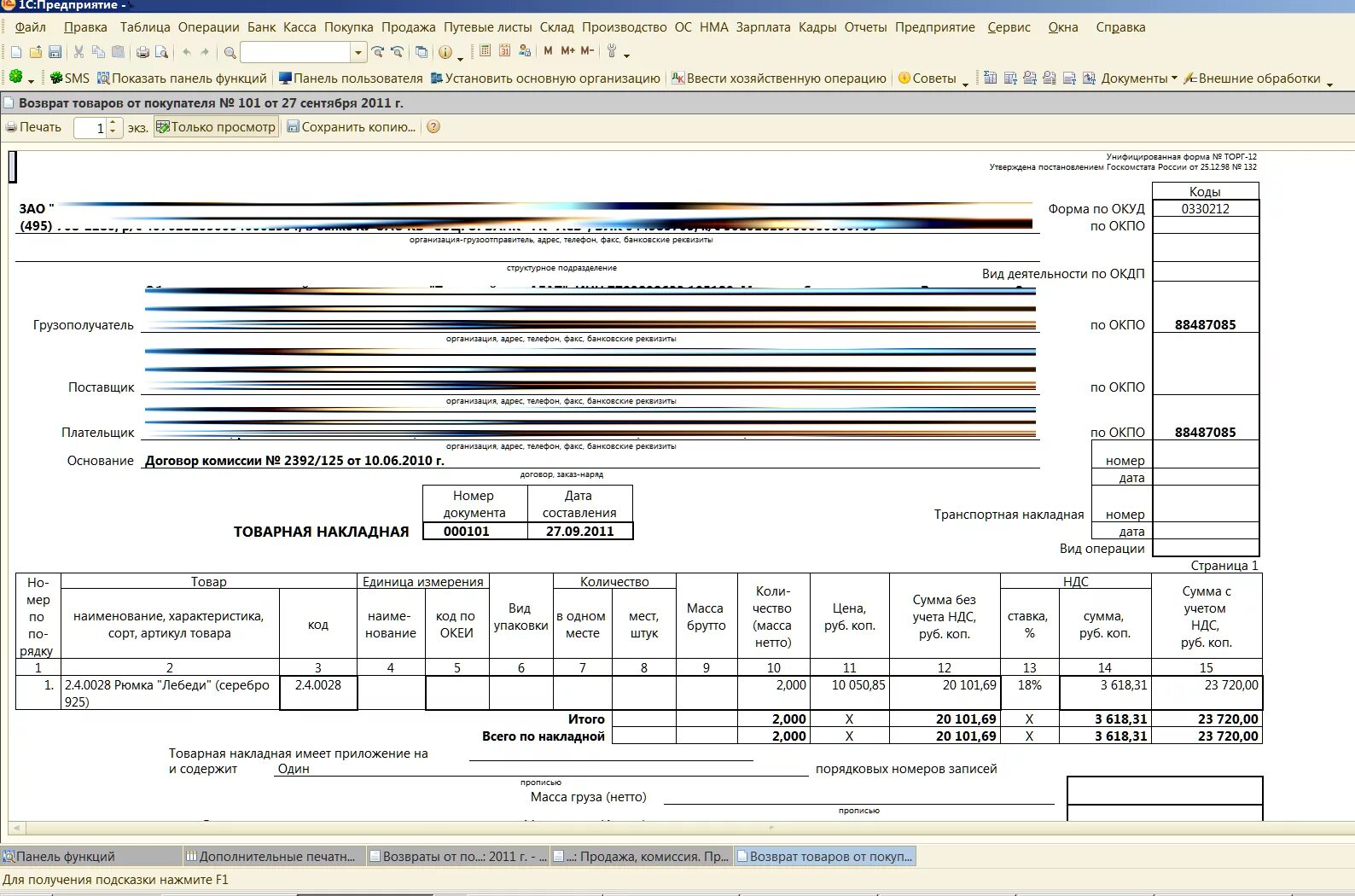Switch to Панель функций window tab
The width and height of the screenshot is (1355, 896).
(91, 856)
